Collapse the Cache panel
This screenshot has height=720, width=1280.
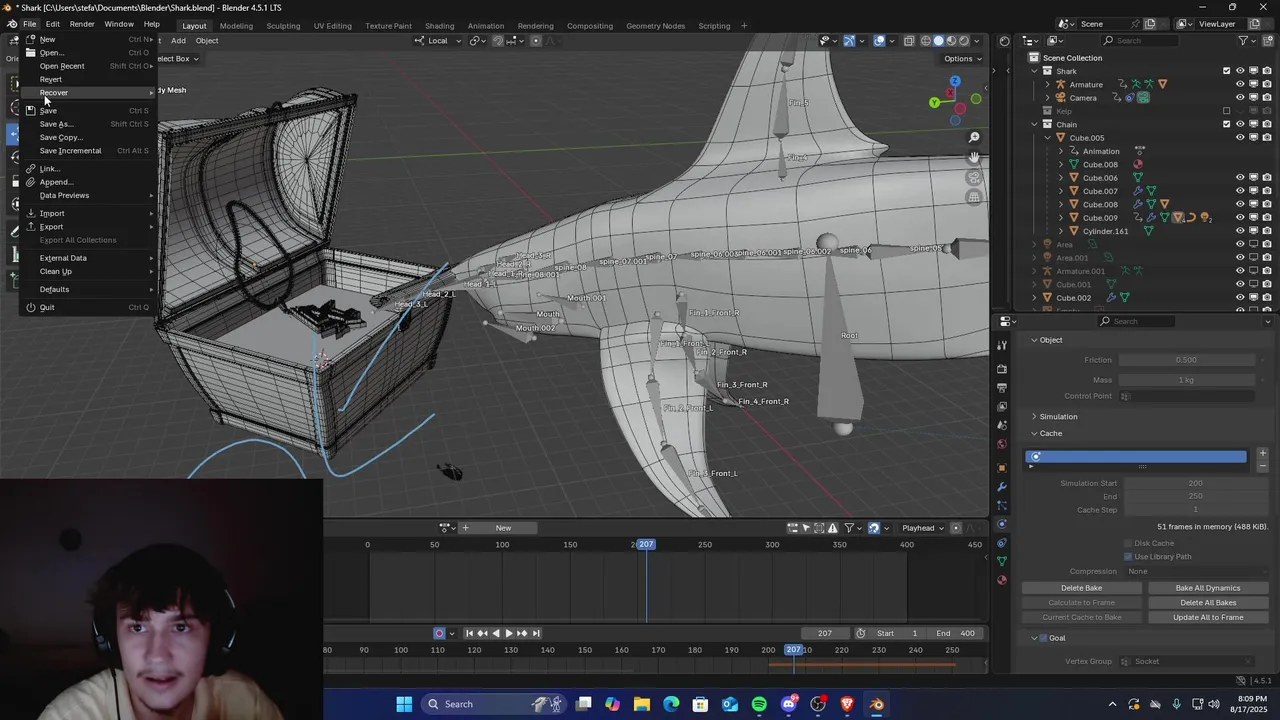point(1050,434)
